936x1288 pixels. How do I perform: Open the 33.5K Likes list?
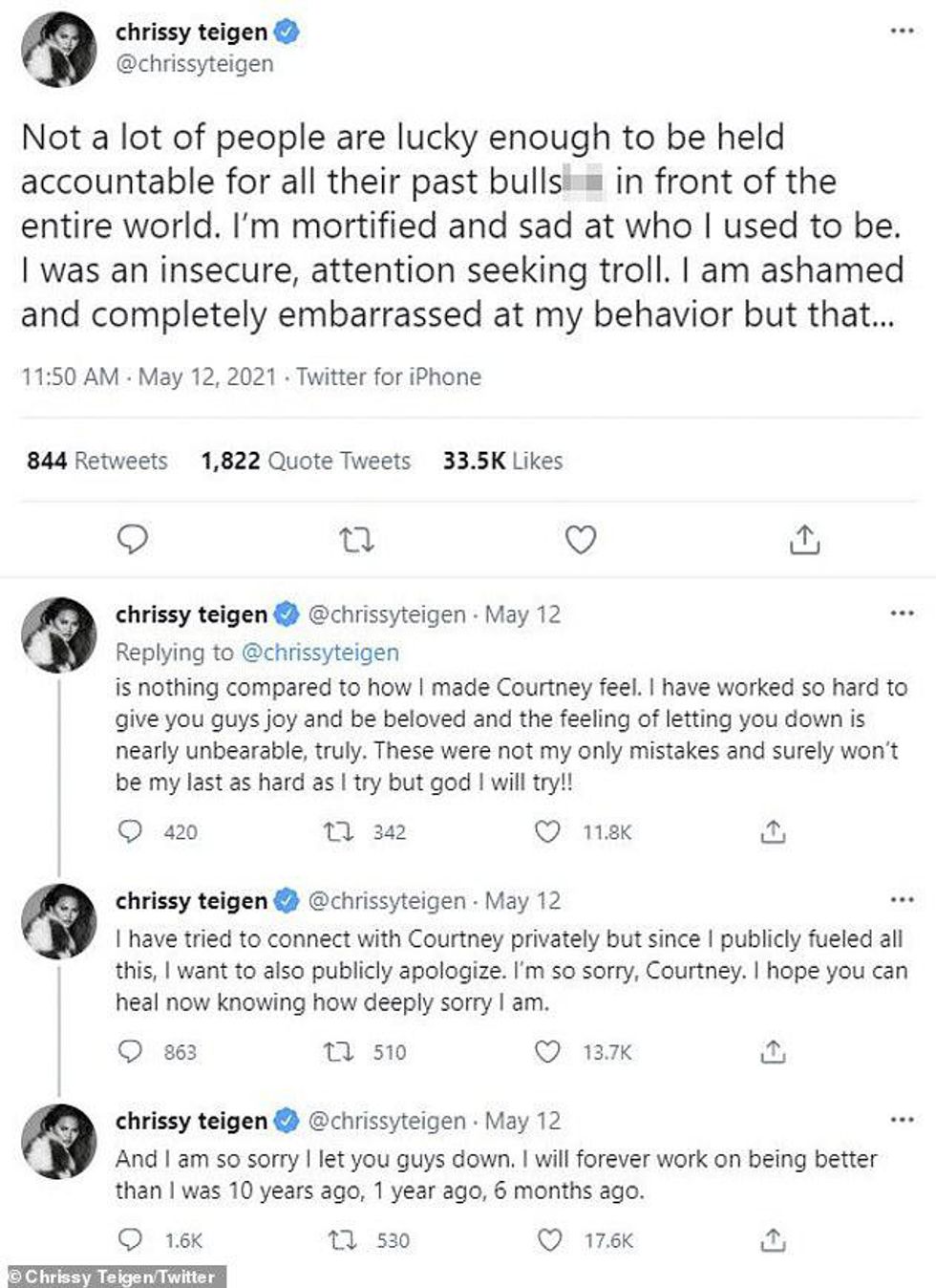502,461
